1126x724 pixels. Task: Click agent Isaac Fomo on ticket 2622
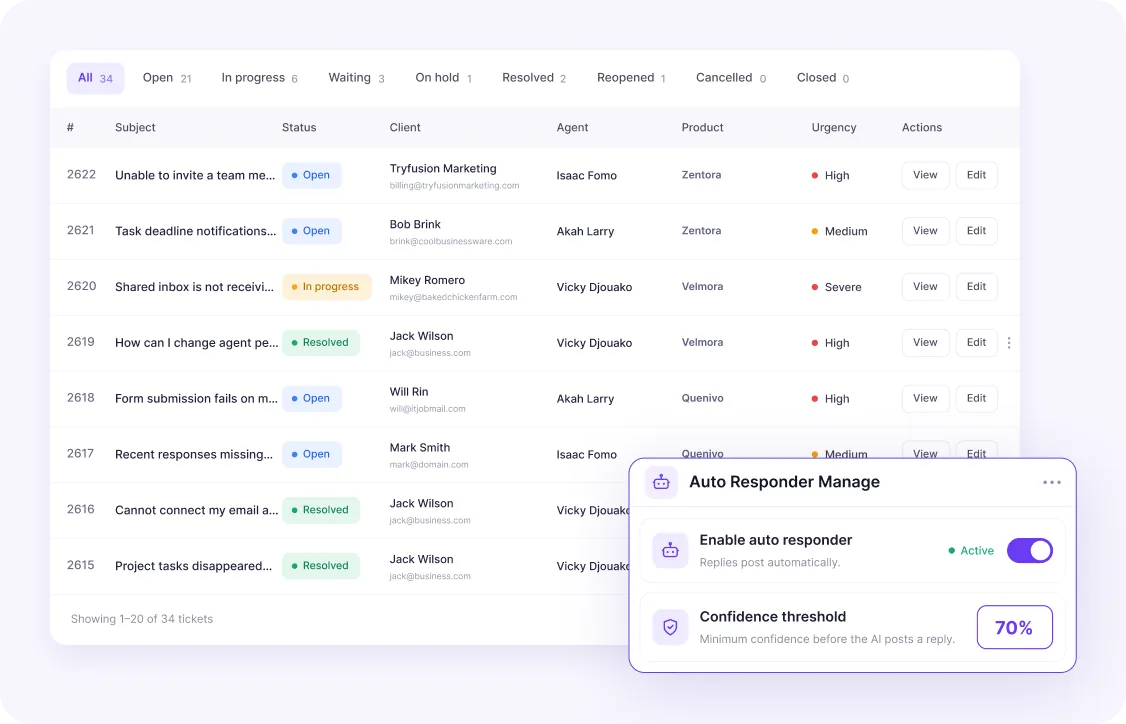(x=587, y=175)
